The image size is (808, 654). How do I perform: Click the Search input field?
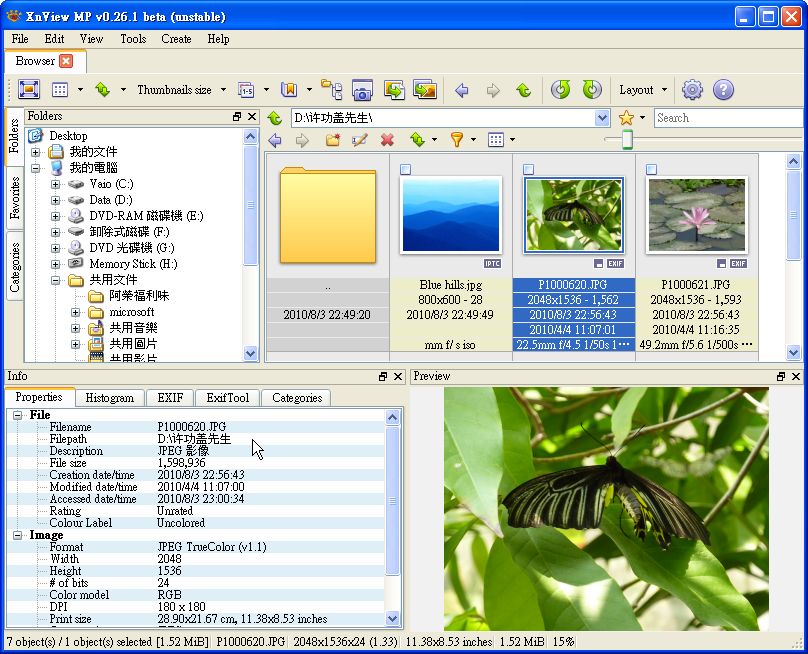tap(728, 118)
